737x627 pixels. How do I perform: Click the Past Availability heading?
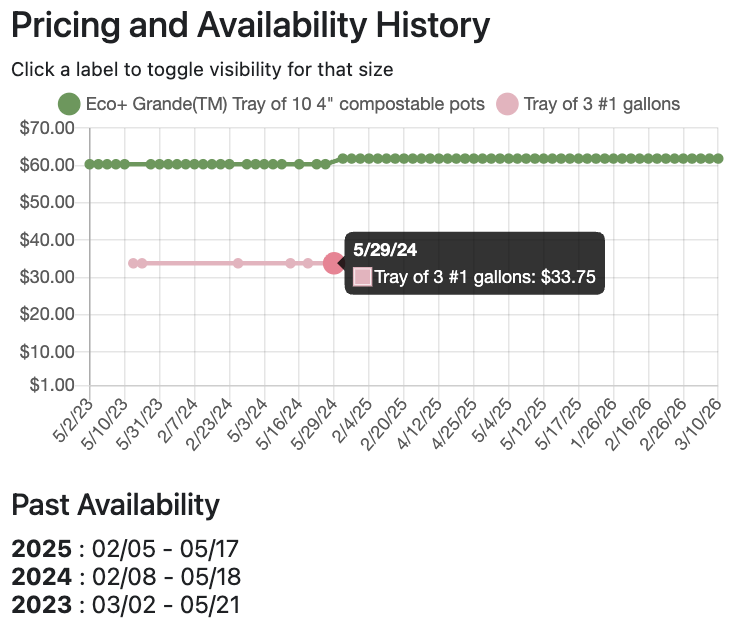115,505
